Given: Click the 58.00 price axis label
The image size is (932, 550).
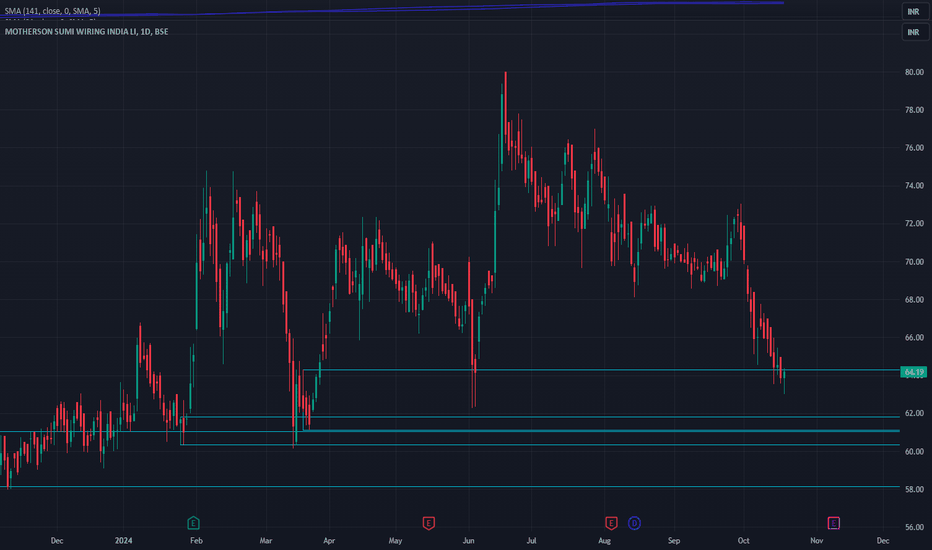Looking at the screenshot, I should tap(914, 489).
